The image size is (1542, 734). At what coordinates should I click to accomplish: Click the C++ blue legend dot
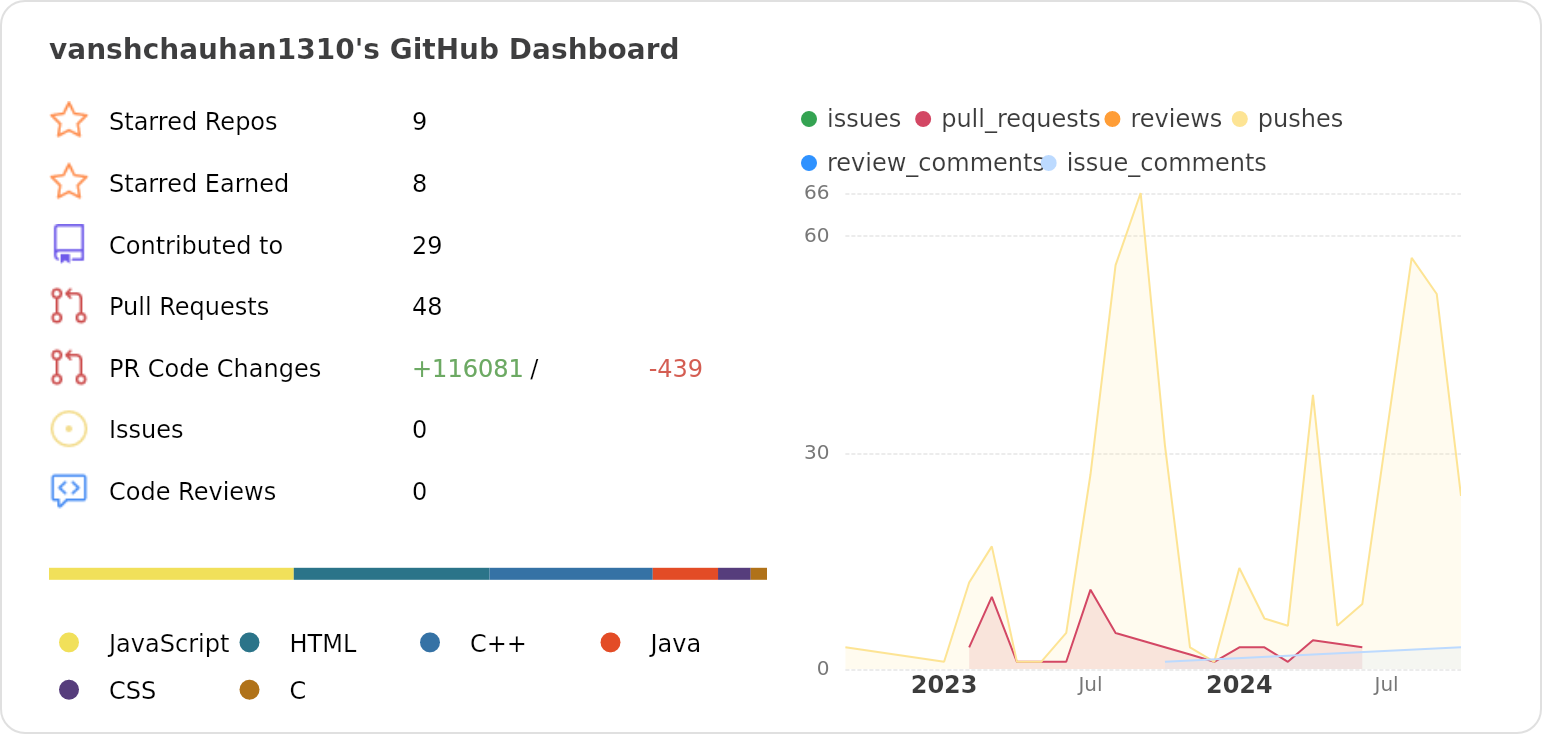pyautogui.click(x=430, y=642)
